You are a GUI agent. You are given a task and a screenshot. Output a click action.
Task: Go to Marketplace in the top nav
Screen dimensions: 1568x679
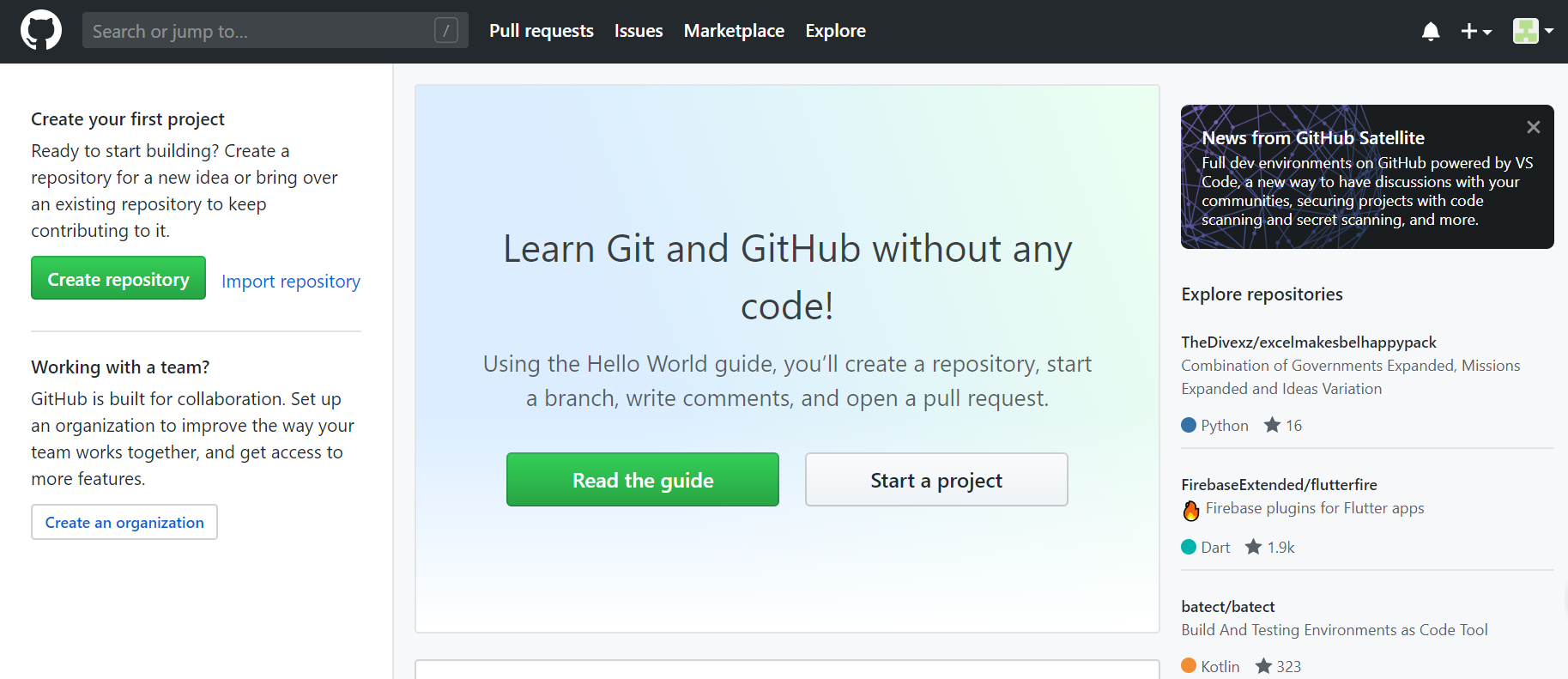734,31
